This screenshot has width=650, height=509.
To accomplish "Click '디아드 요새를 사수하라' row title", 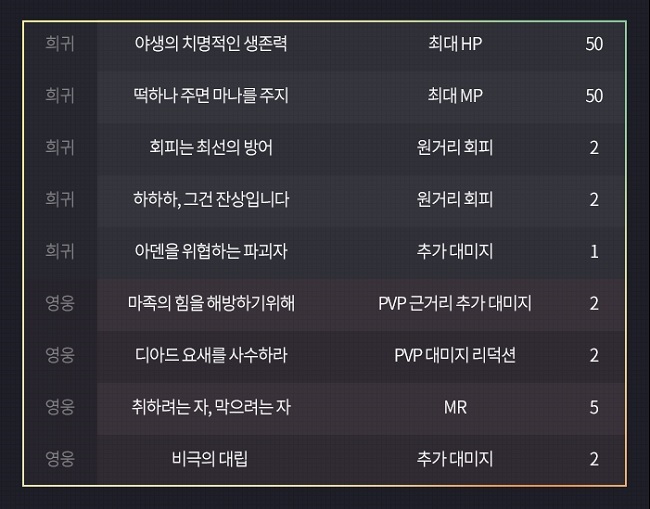I will [210, 355].
